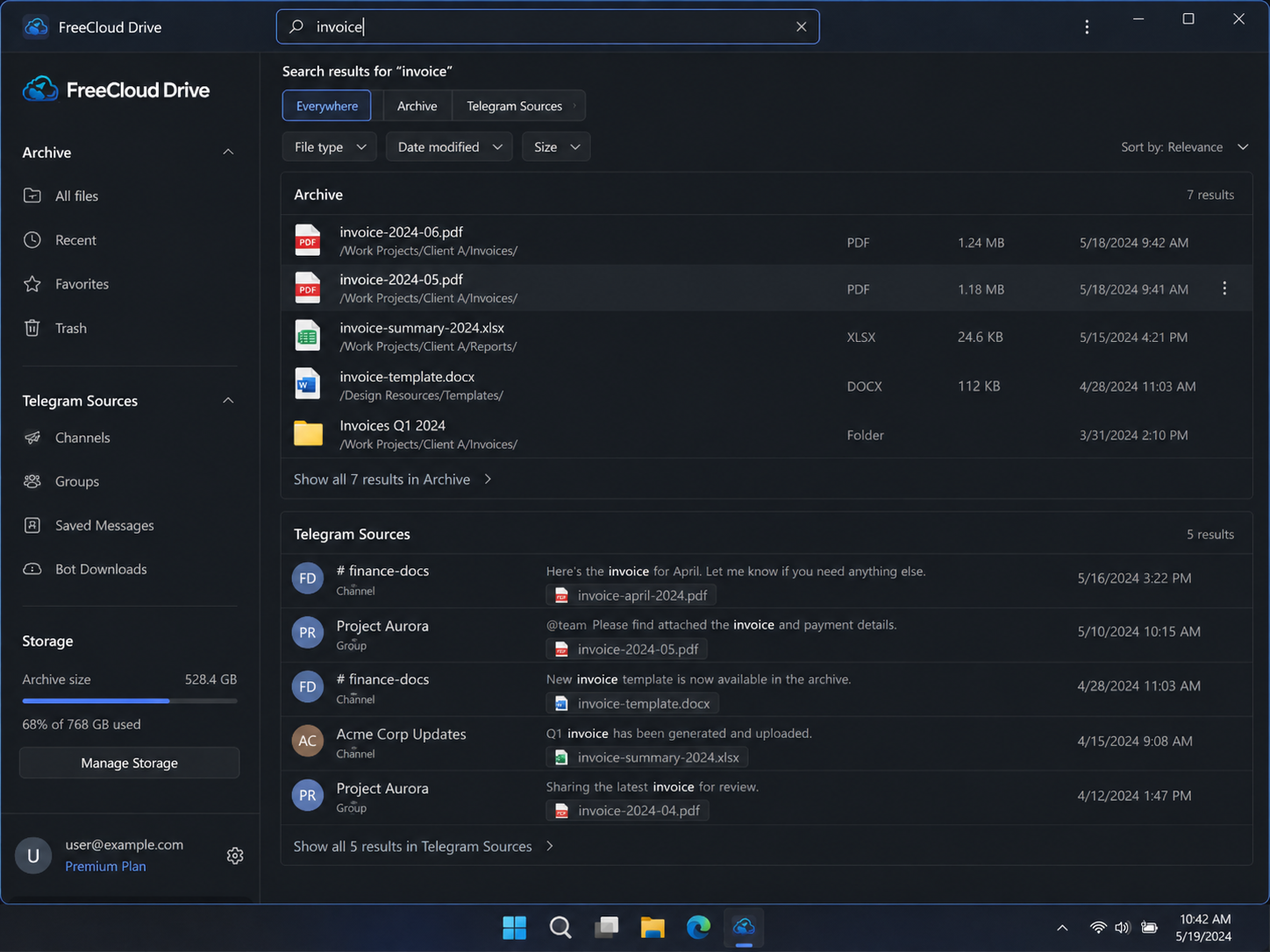Click the storage usage progress bar
Screen dimensions: 1270x952
[x=130, y=701]
